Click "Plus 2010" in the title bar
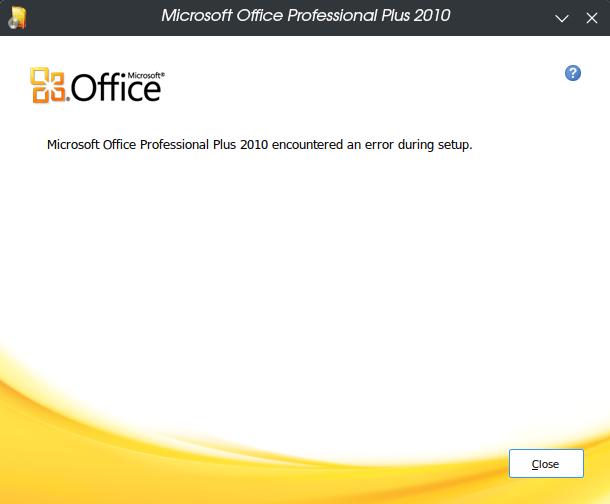This screenshot has height=504, width=610. pyautogui.click(x=415, y=16)
